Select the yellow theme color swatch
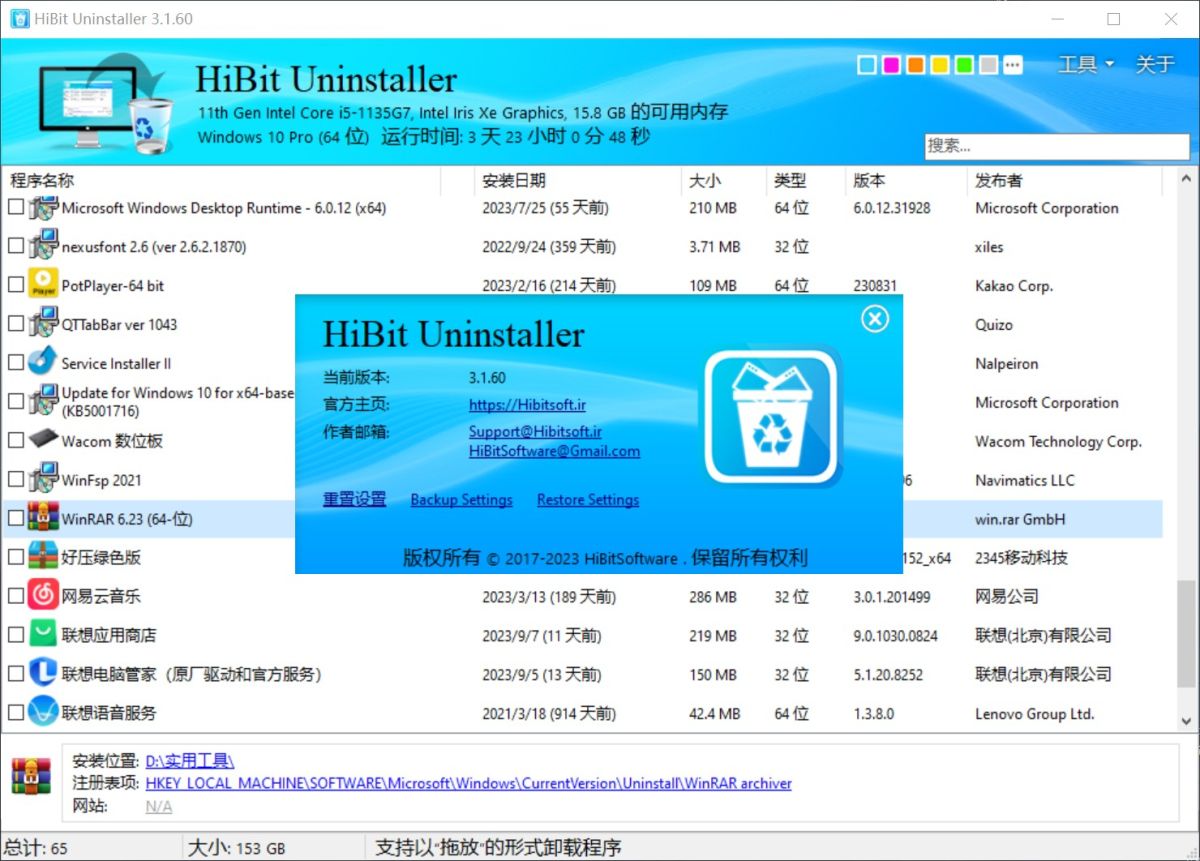The image size is (1200, 861). [x=940, y=65]
